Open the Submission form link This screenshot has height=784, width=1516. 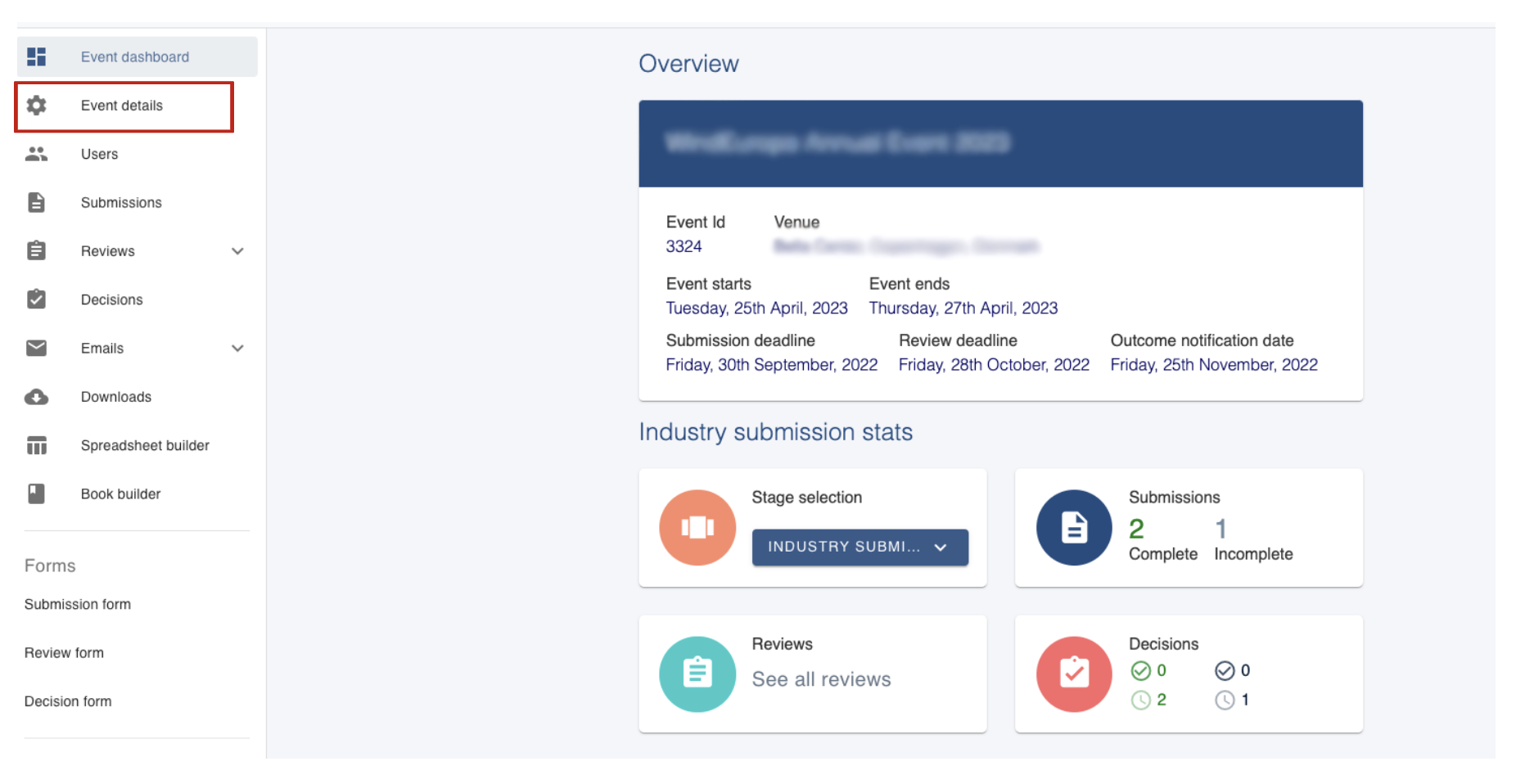[x=78, y=604]
